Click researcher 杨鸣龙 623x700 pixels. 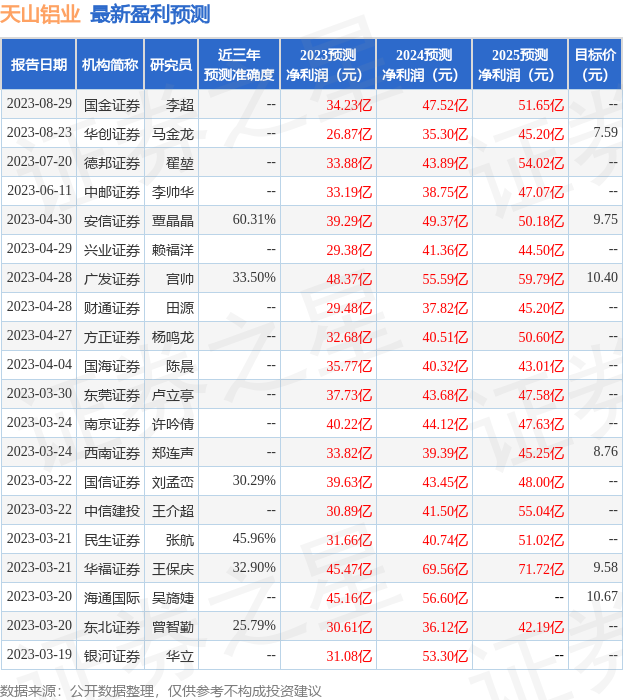(x=173, y=337)
